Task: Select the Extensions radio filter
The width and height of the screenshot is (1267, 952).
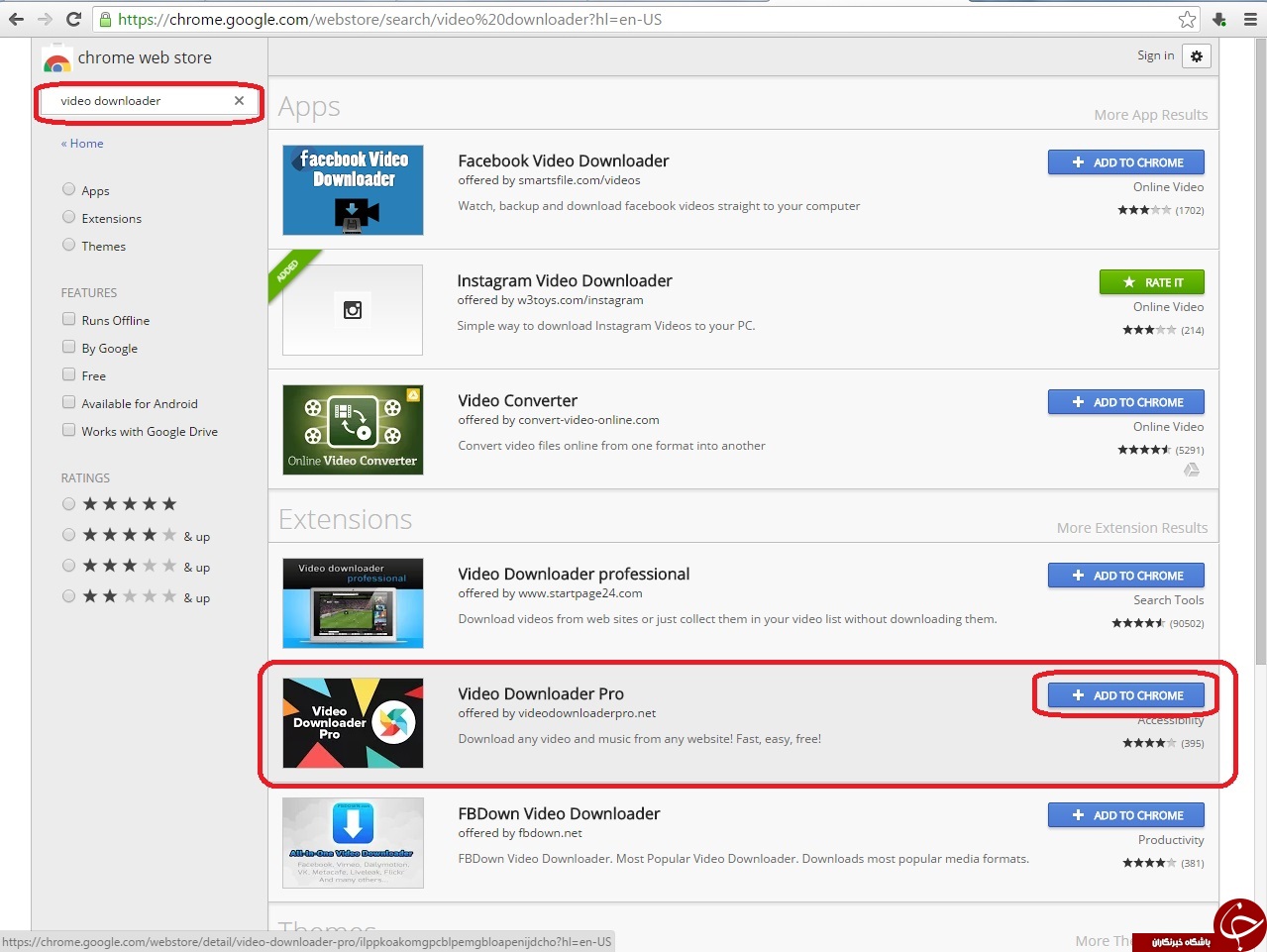Action: tap(68, 217)
